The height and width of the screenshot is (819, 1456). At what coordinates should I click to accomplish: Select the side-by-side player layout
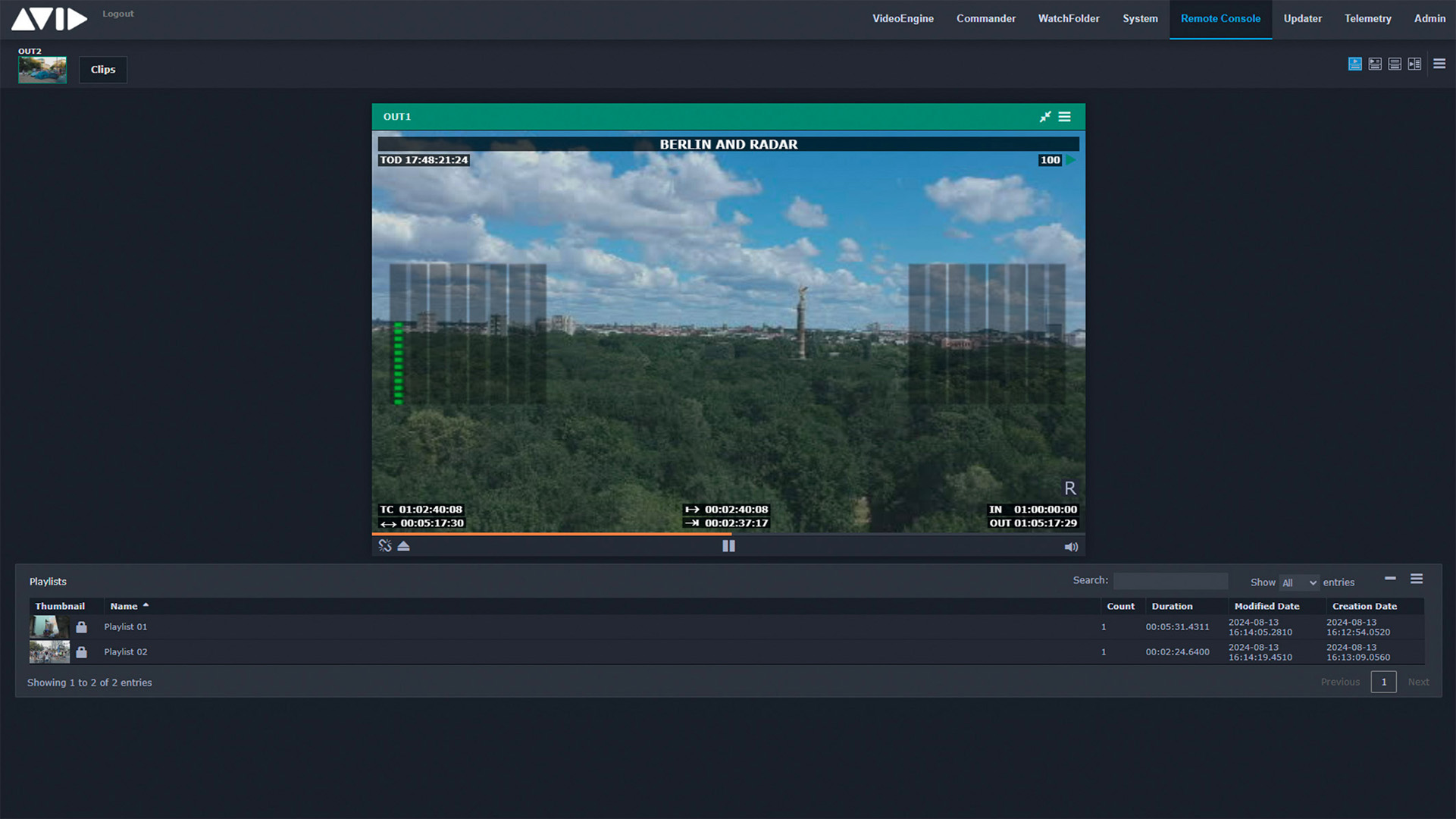[1414, 64]
